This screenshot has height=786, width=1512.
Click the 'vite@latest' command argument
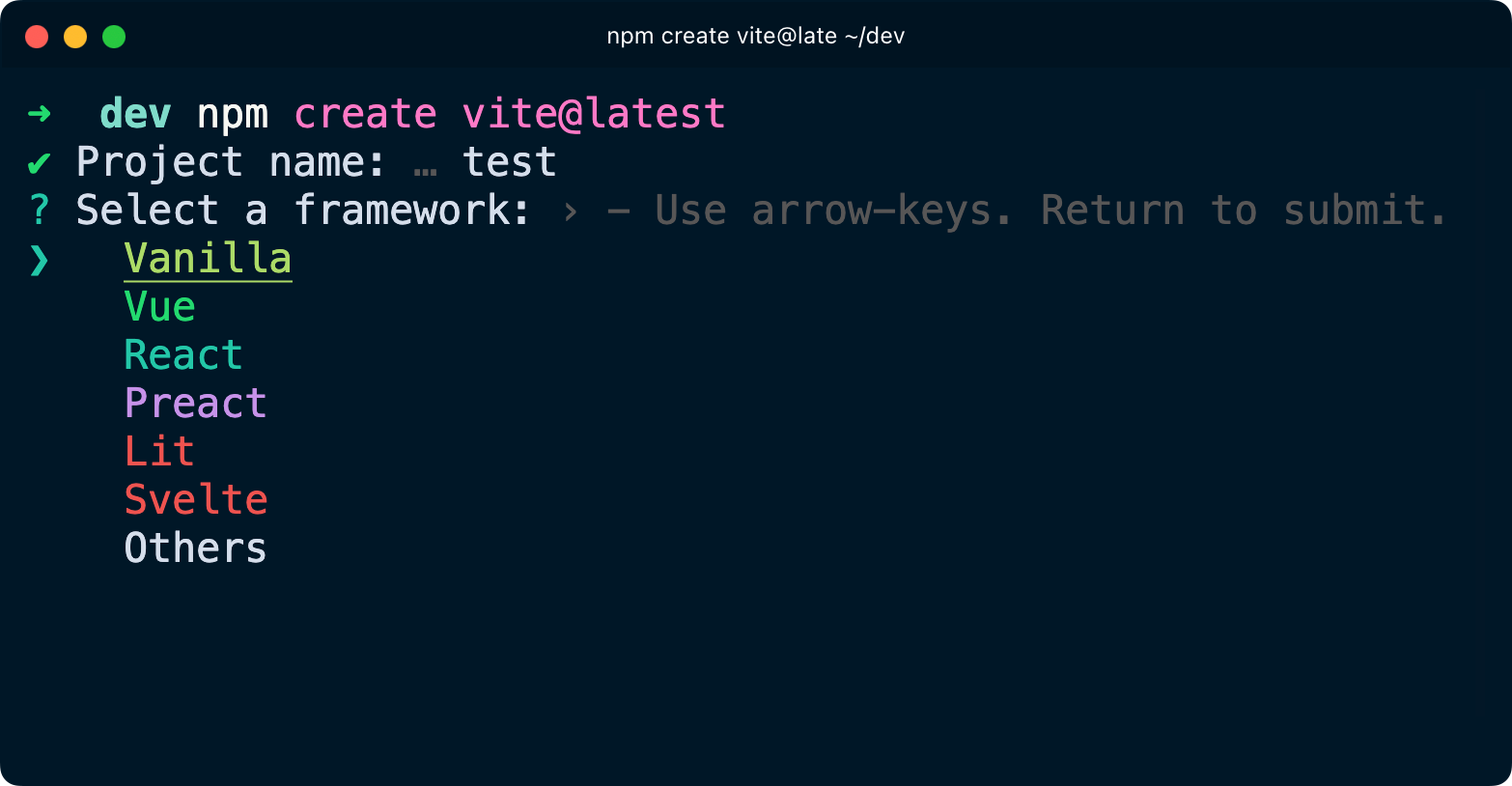[x=594, y=114]
